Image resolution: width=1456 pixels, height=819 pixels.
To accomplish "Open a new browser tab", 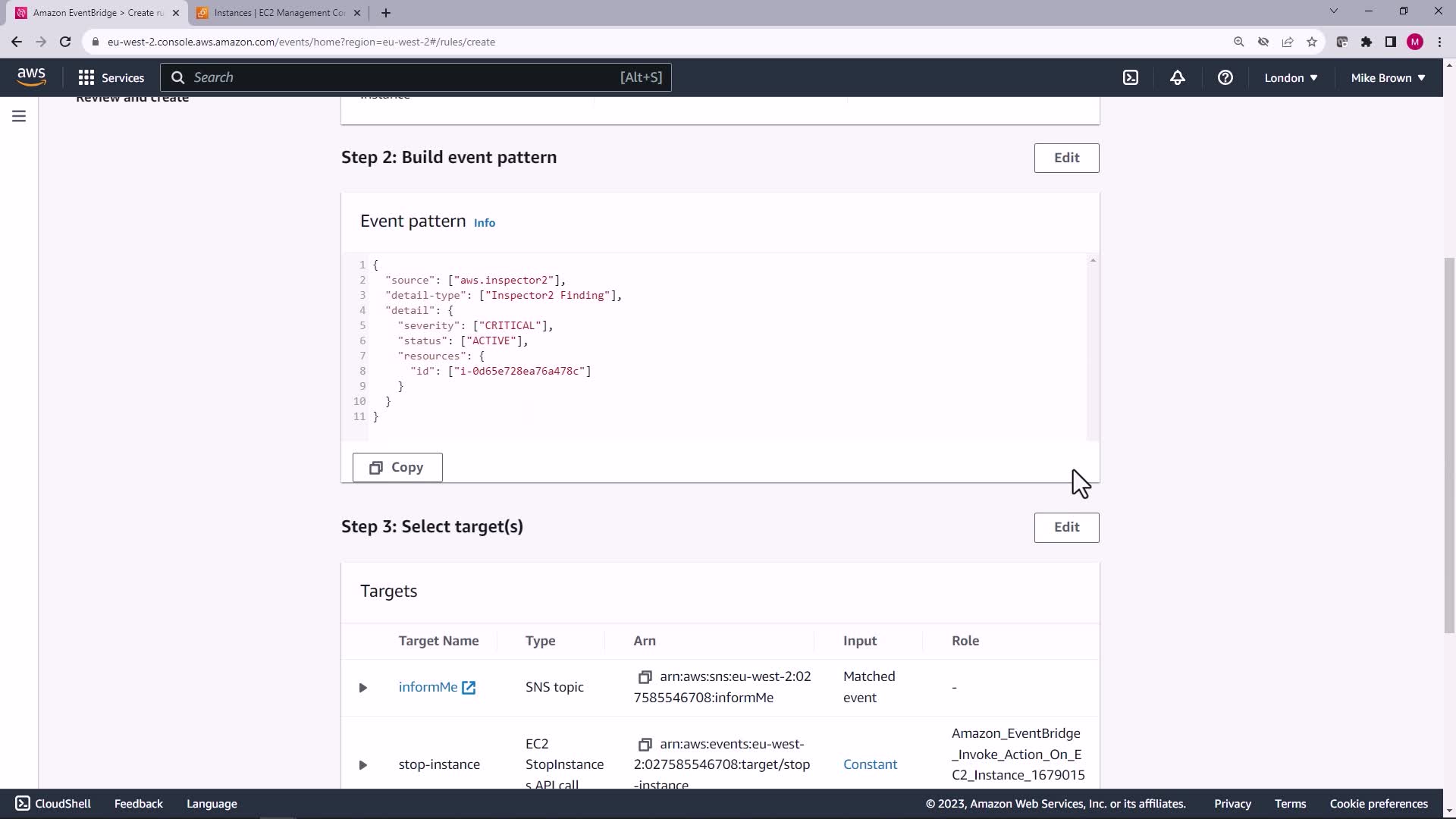I will (x=386, y=13).
